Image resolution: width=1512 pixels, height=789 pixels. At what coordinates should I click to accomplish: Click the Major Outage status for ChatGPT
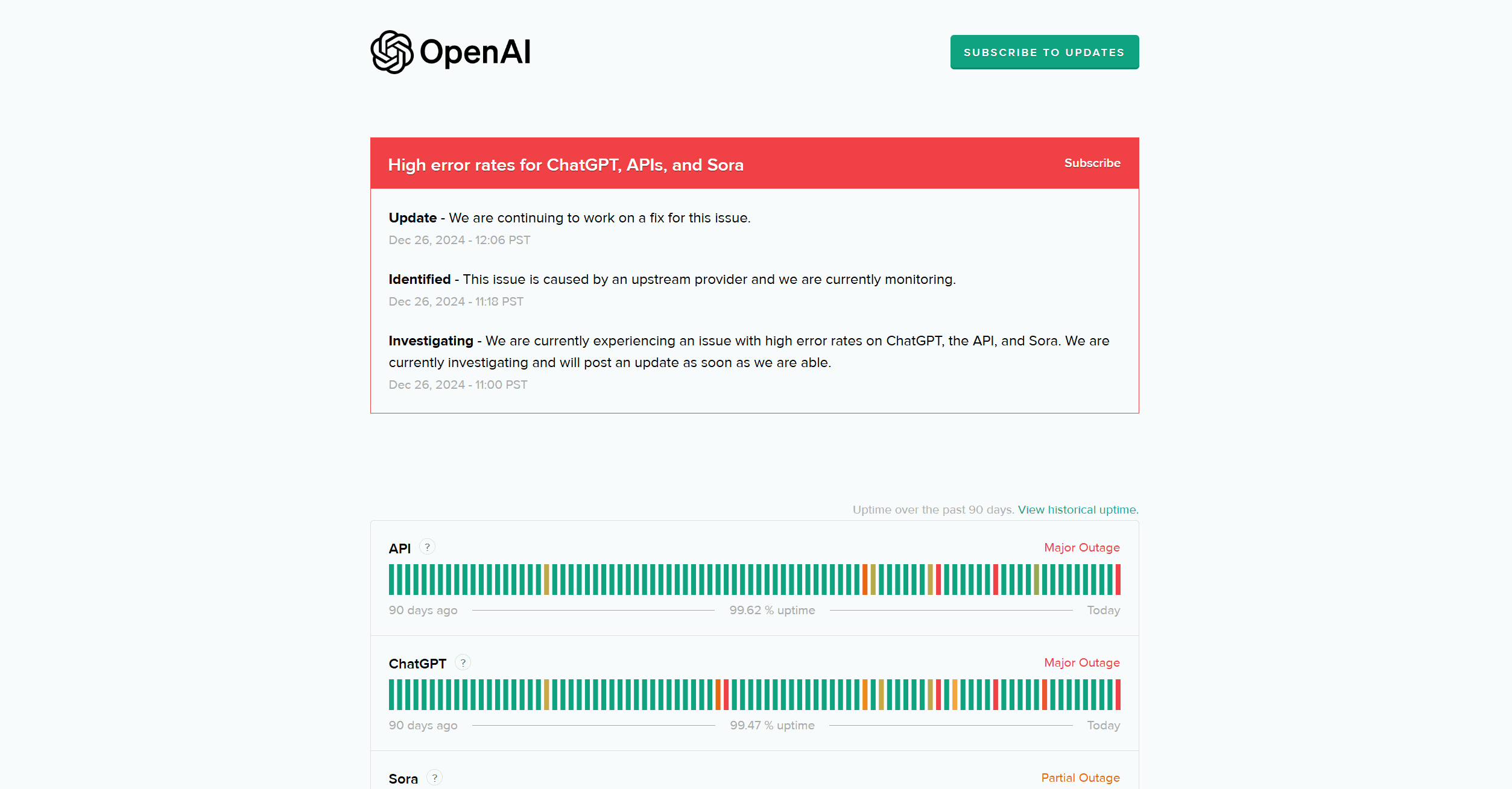1082,662
